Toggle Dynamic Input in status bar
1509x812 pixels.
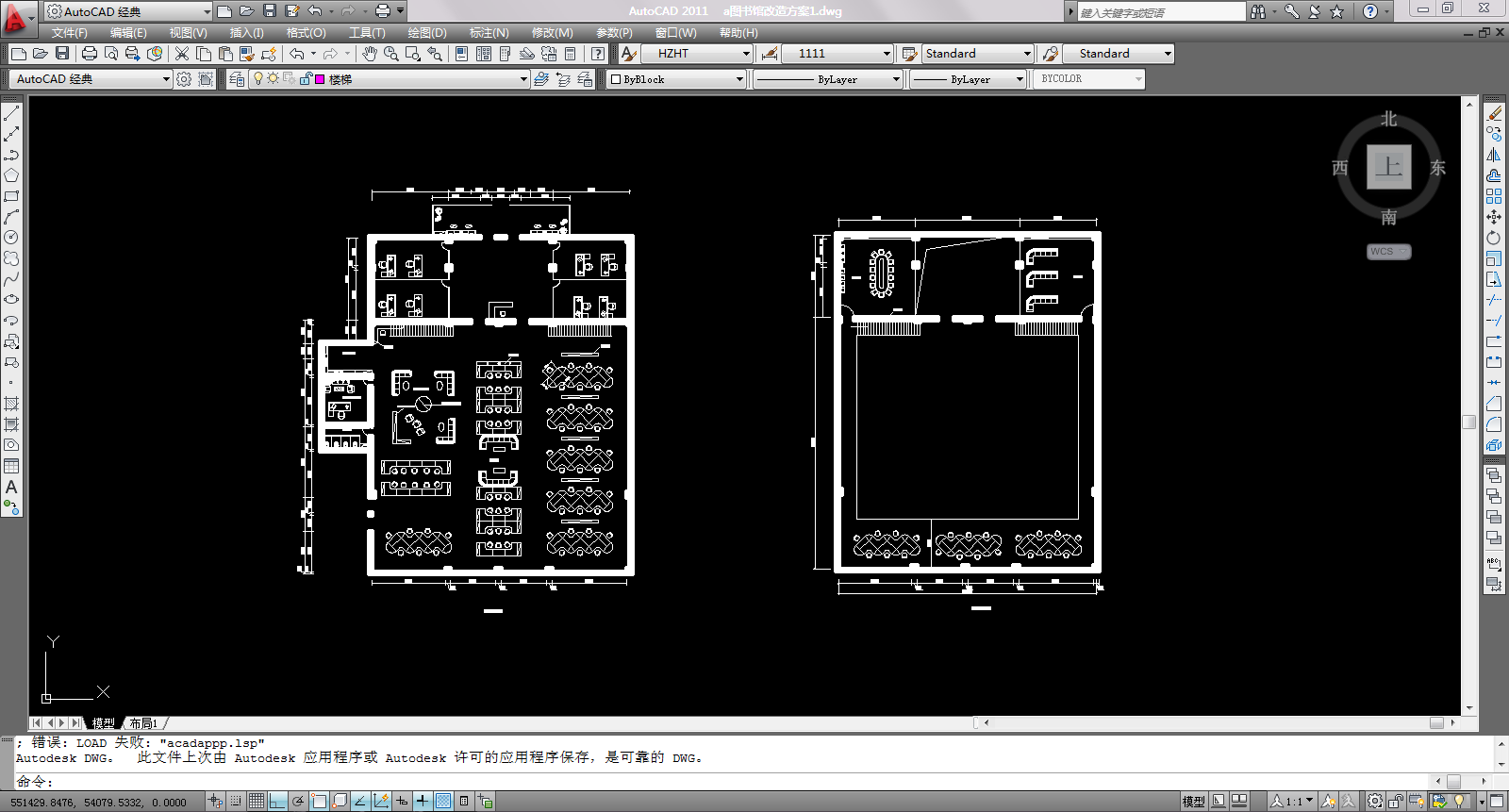point(402,802)
